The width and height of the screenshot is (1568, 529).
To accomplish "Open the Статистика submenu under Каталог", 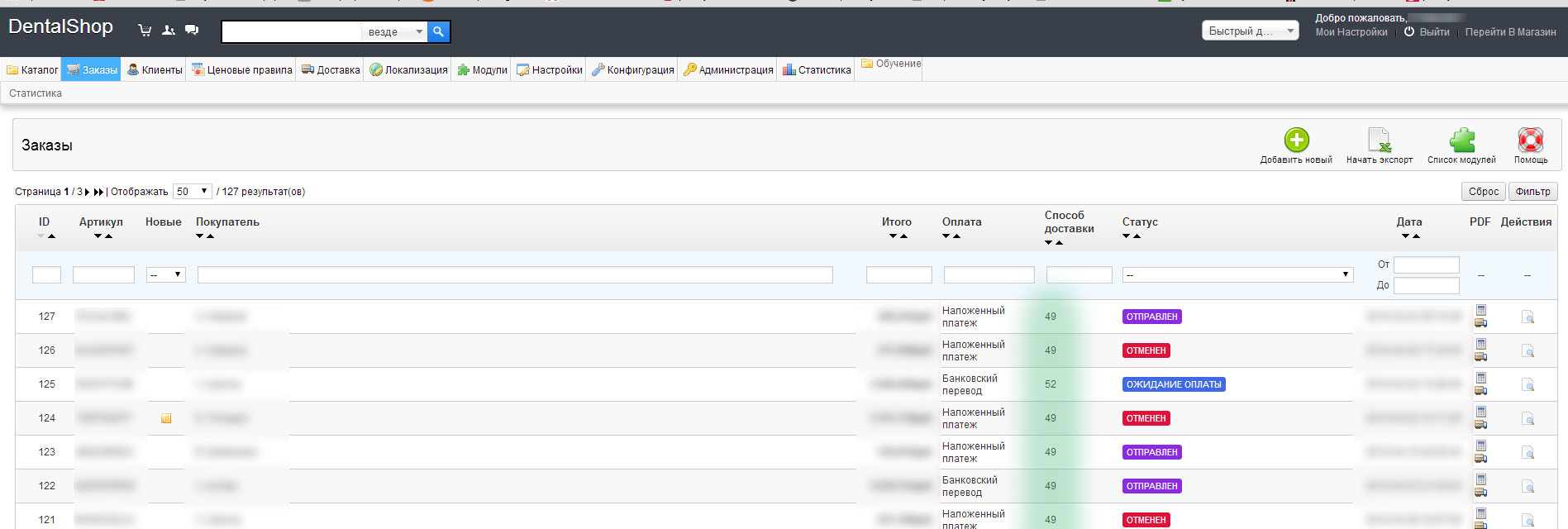I will coord(36,93).
